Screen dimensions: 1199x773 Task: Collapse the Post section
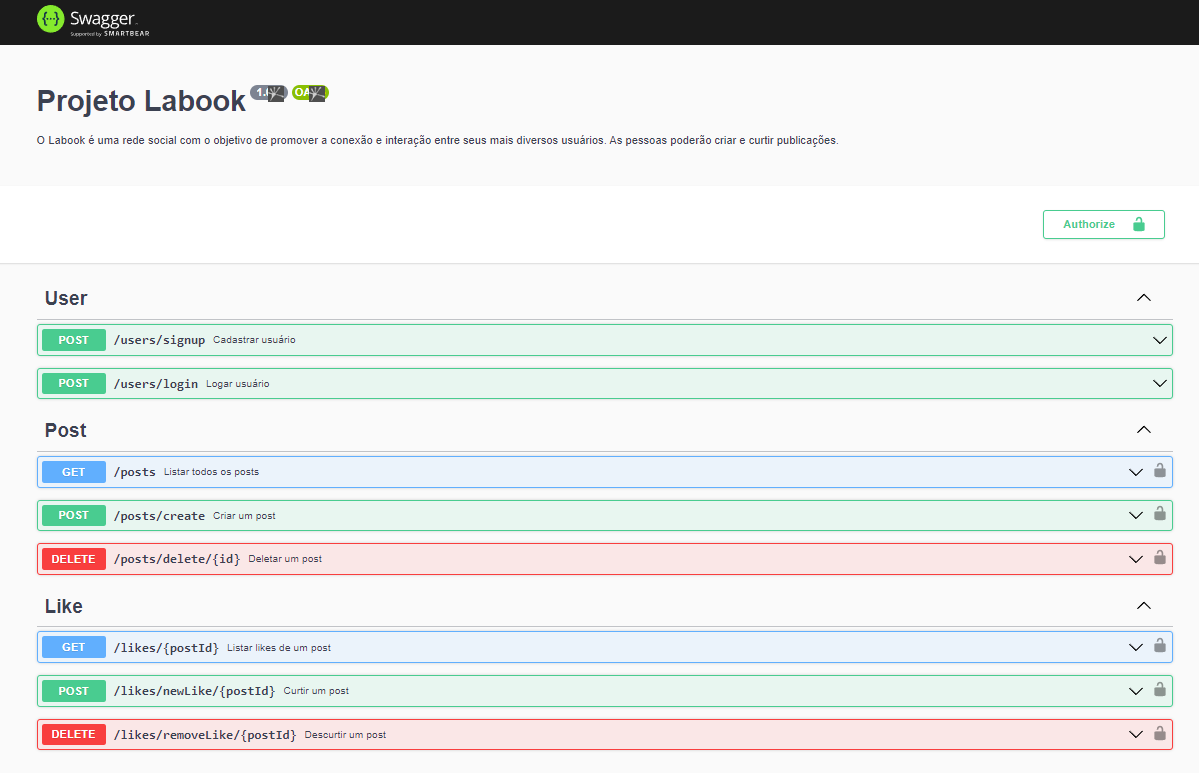1143,429
